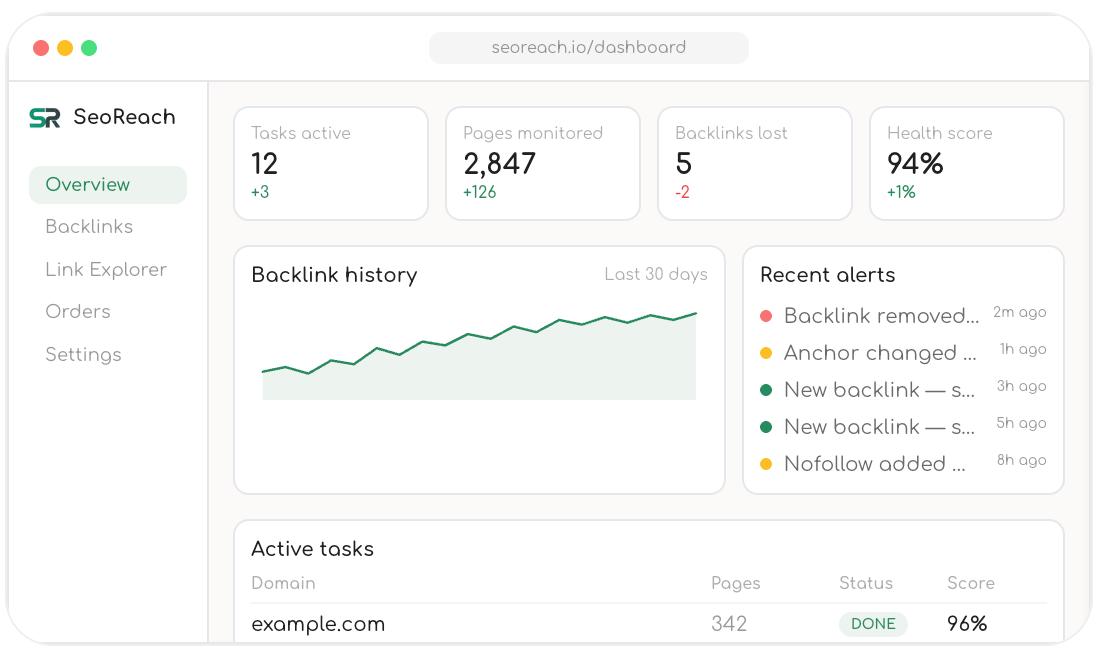Screen dimensions: 1098x650
Task: Select the Pages monitored card
Action: 543,163
